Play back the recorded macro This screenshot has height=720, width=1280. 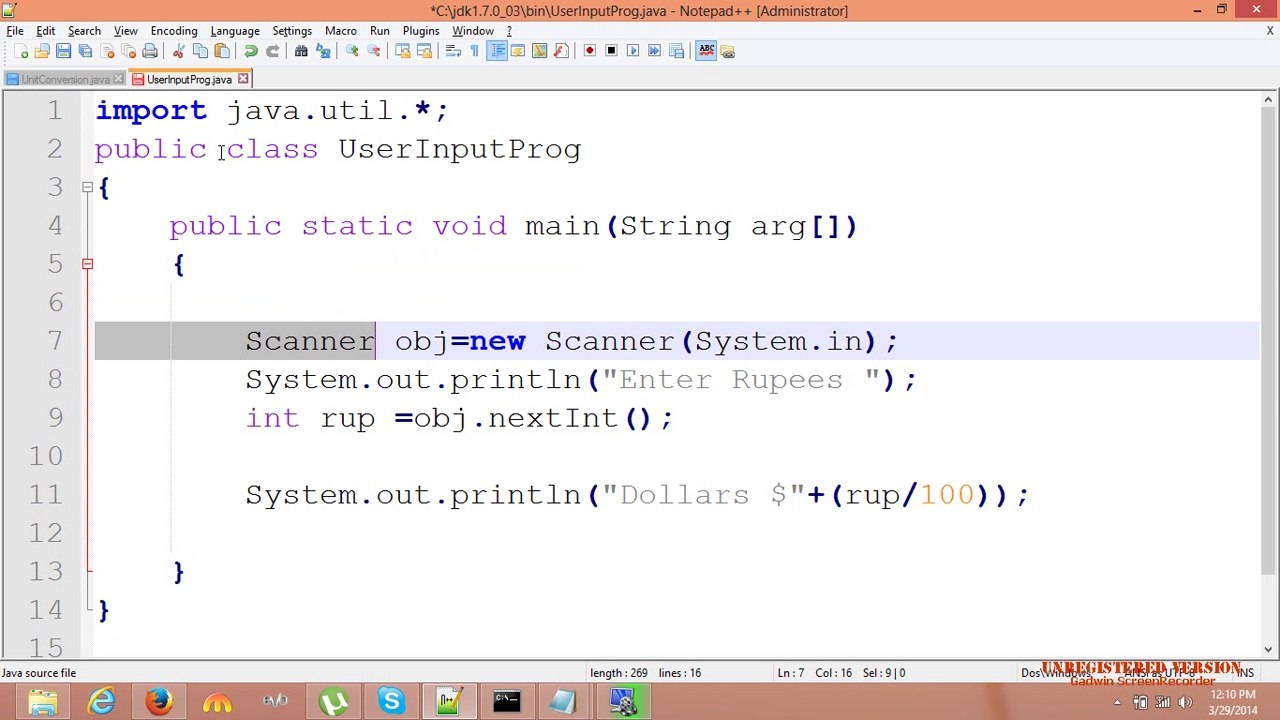pos(633,51)
